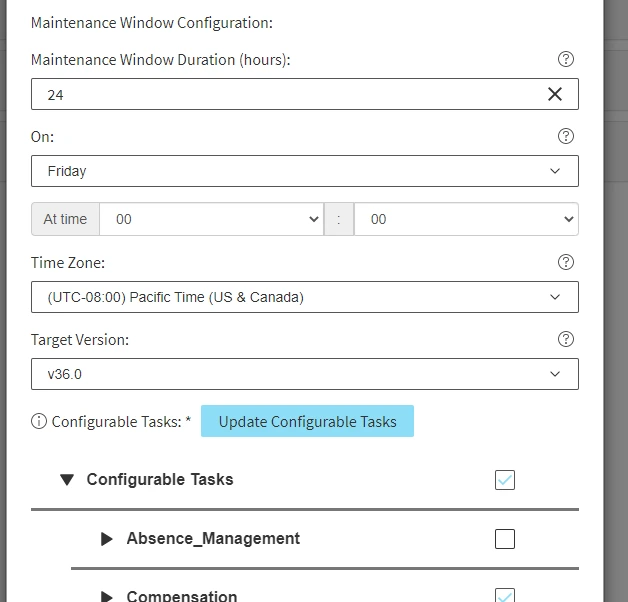Image resolution: width=628 pixels, height=602 pixels.
Task: Open the hour dropdown for At time
Action: (211, 219)
